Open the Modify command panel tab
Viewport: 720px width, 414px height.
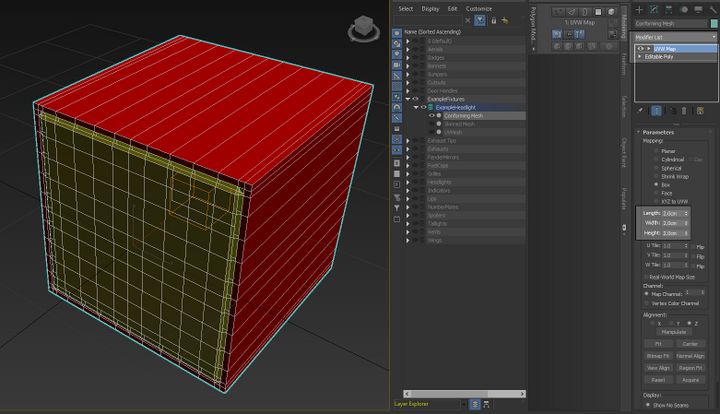tap(654, 10)
